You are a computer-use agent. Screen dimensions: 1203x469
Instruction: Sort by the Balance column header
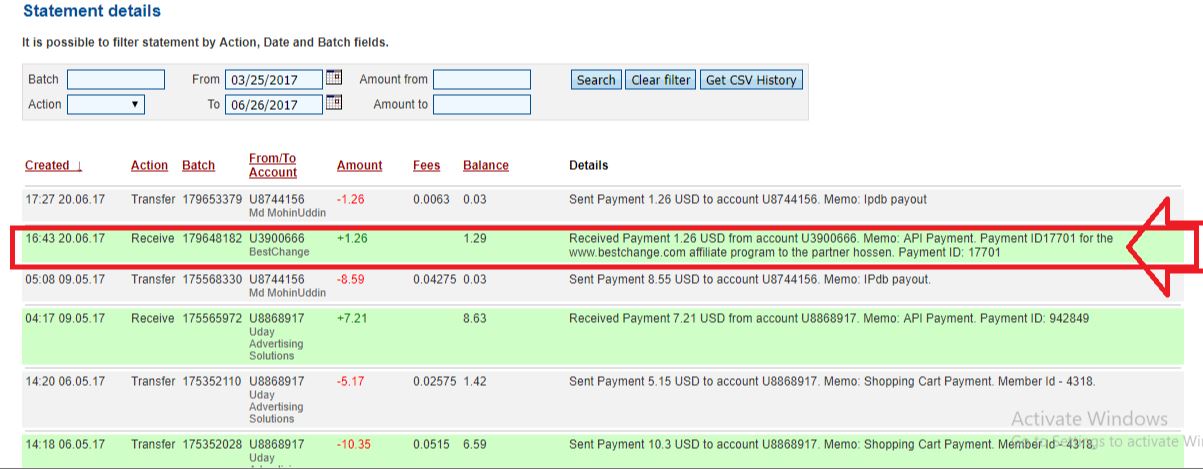(486, 165)
